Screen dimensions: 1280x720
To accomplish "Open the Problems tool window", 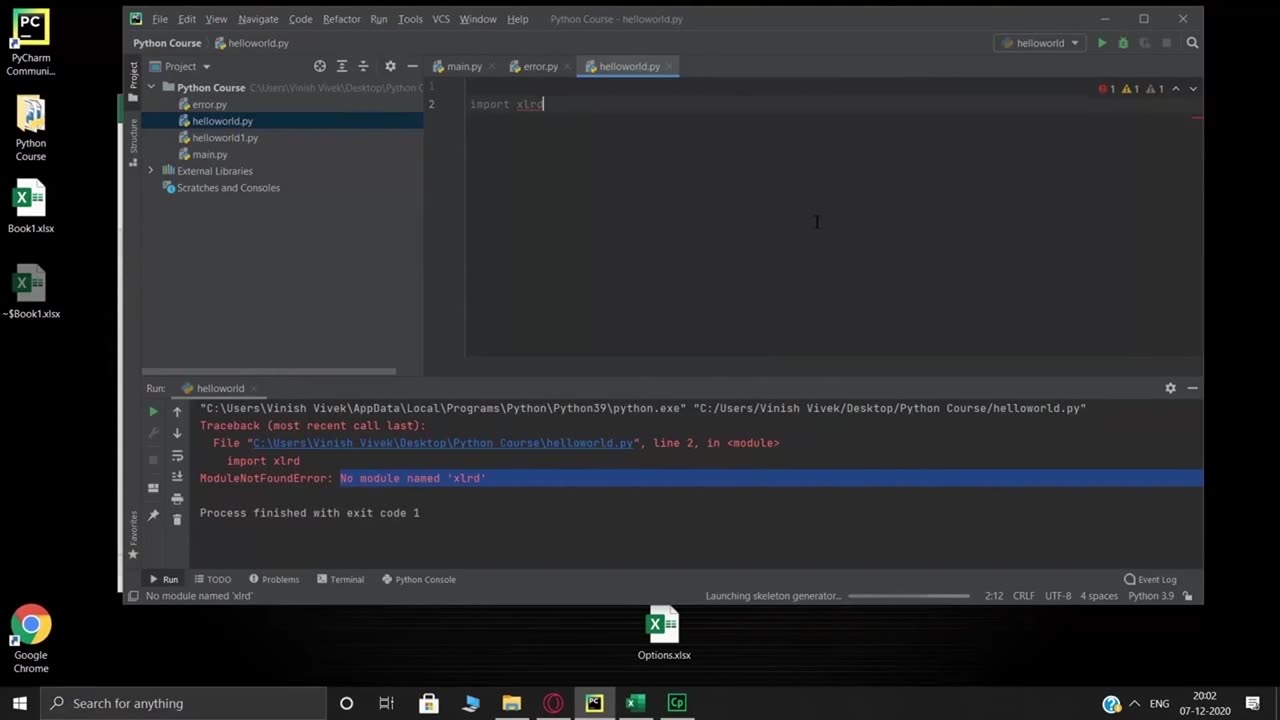I will pos(274,579).
